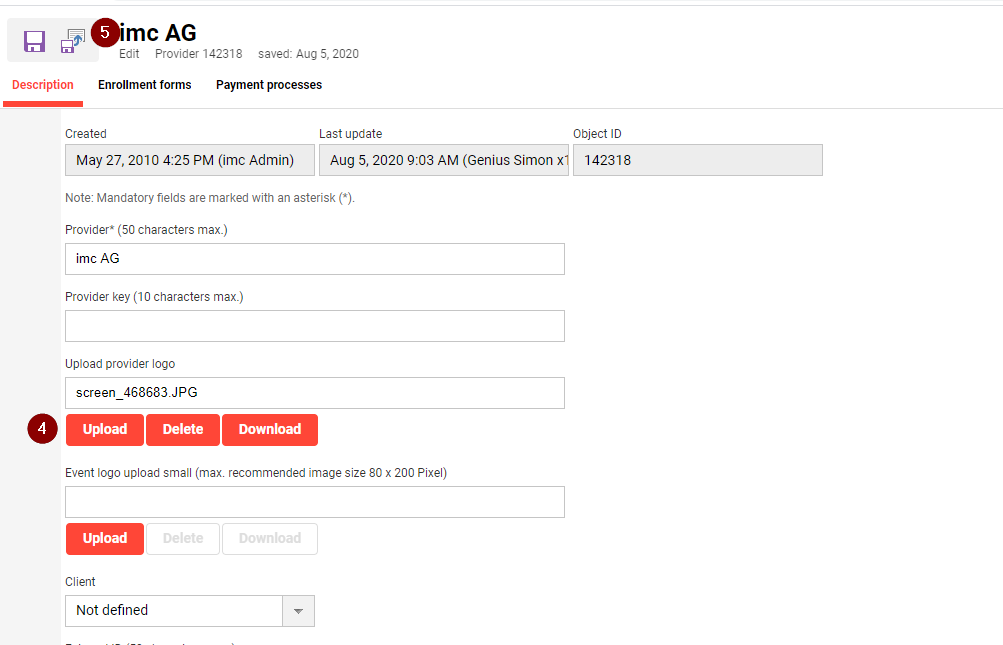This screenshot has height=645, width=1003.
Task: Click the Save and close icon
Action: [73, 41]
